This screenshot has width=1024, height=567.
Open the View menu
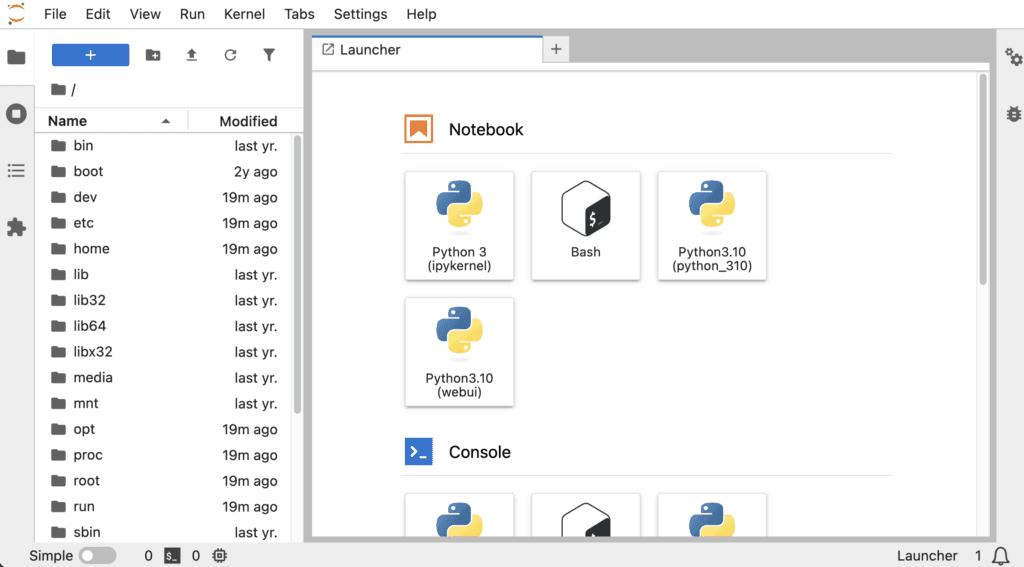pos(145,14)
